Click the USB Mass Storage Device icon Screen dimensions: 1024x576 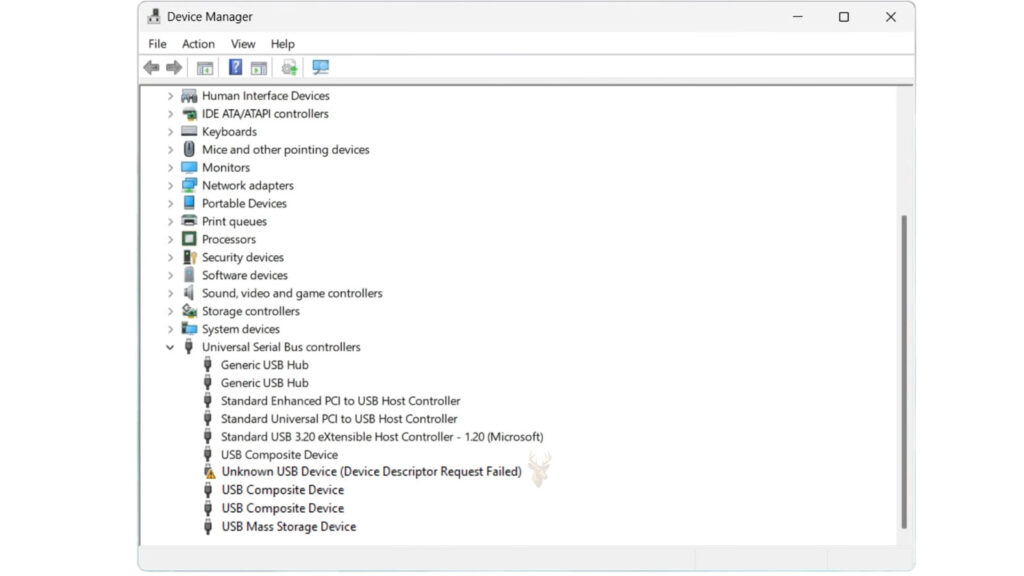pyautogui.click(x=208, y=526)
